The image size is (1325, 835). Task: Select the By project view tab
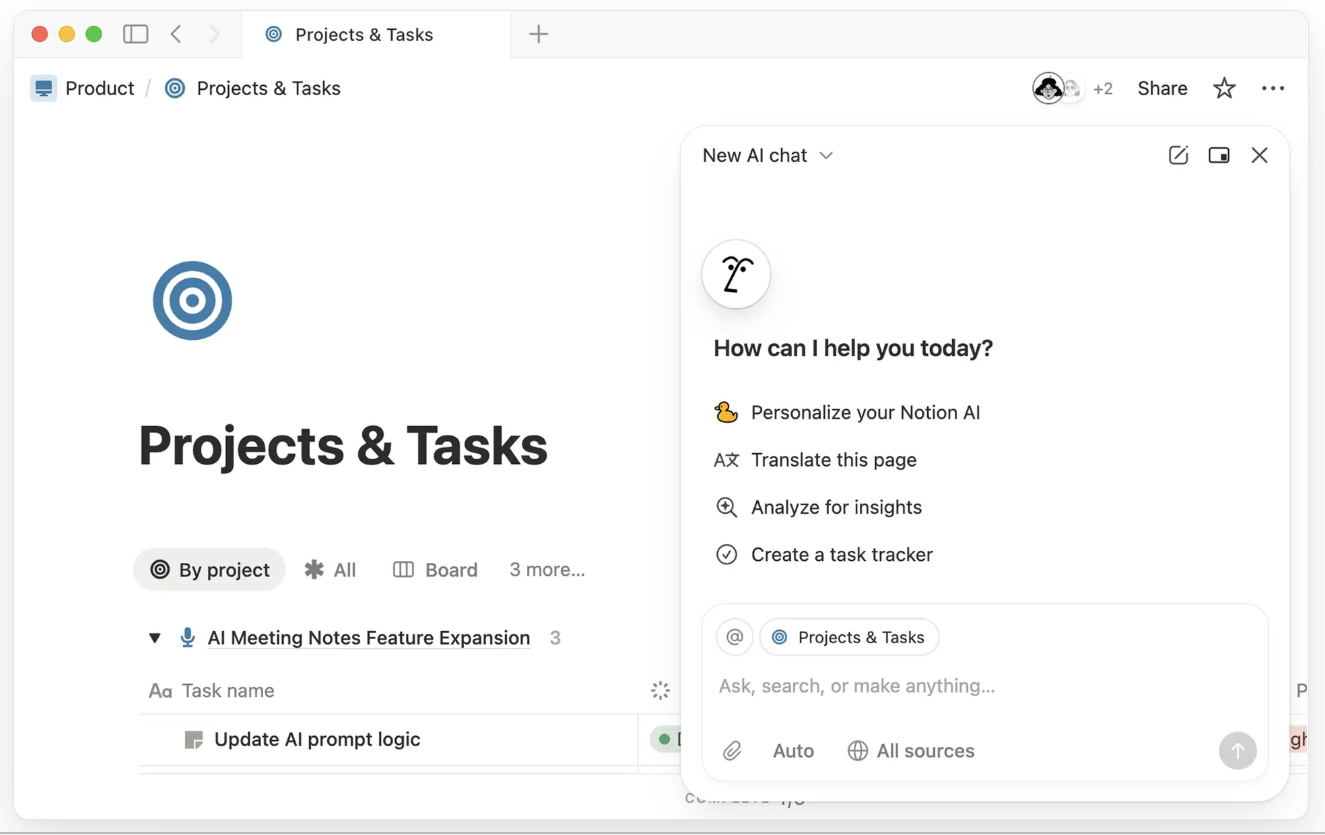[210, 570]
